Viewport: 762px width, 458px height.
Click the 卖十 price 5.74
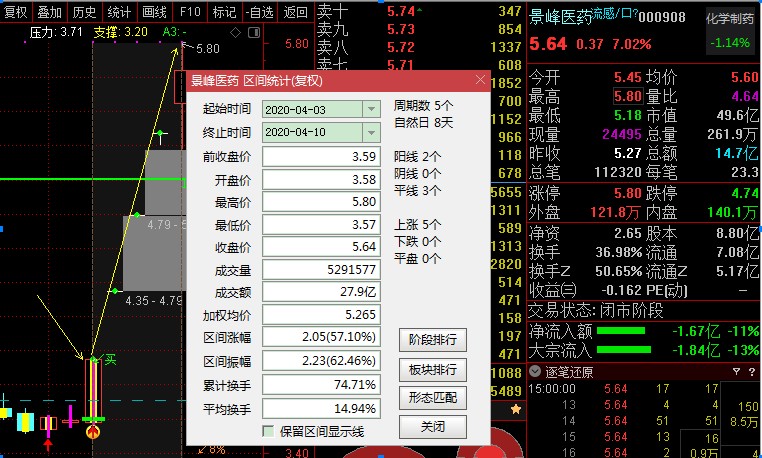click(x=401, y=11)
